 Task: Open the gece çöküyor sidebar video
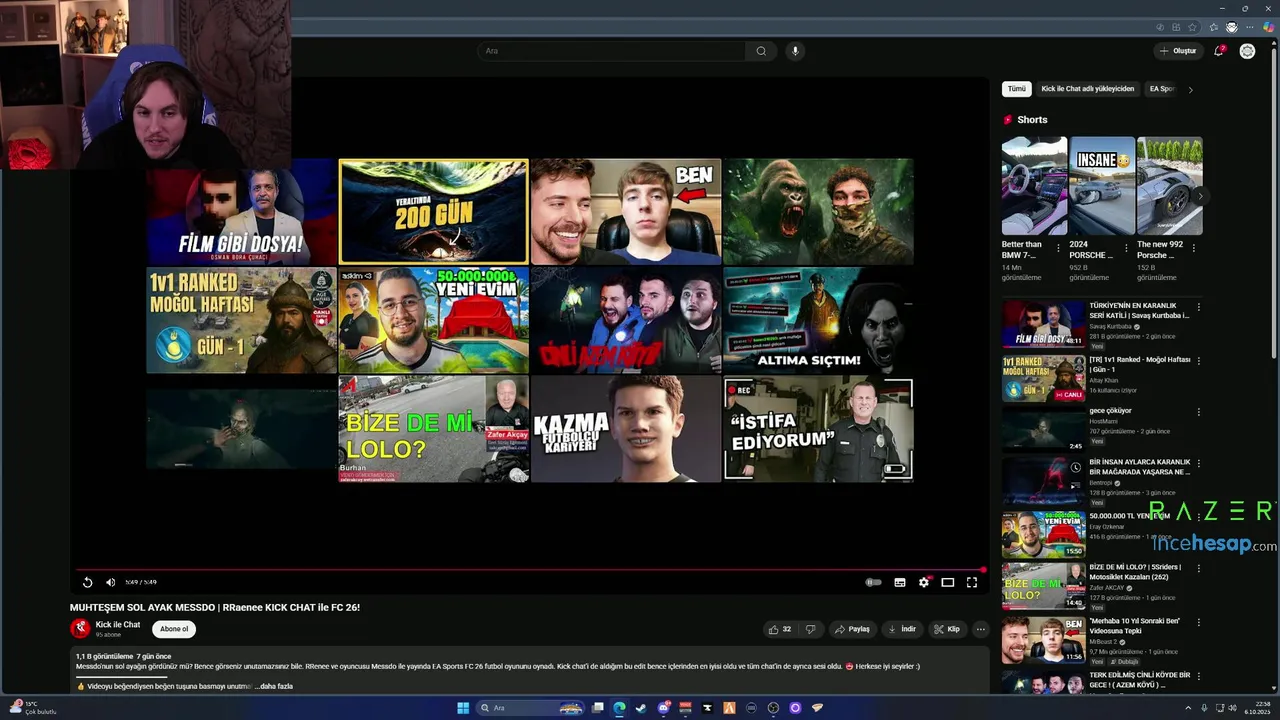tap(1043, 429)
